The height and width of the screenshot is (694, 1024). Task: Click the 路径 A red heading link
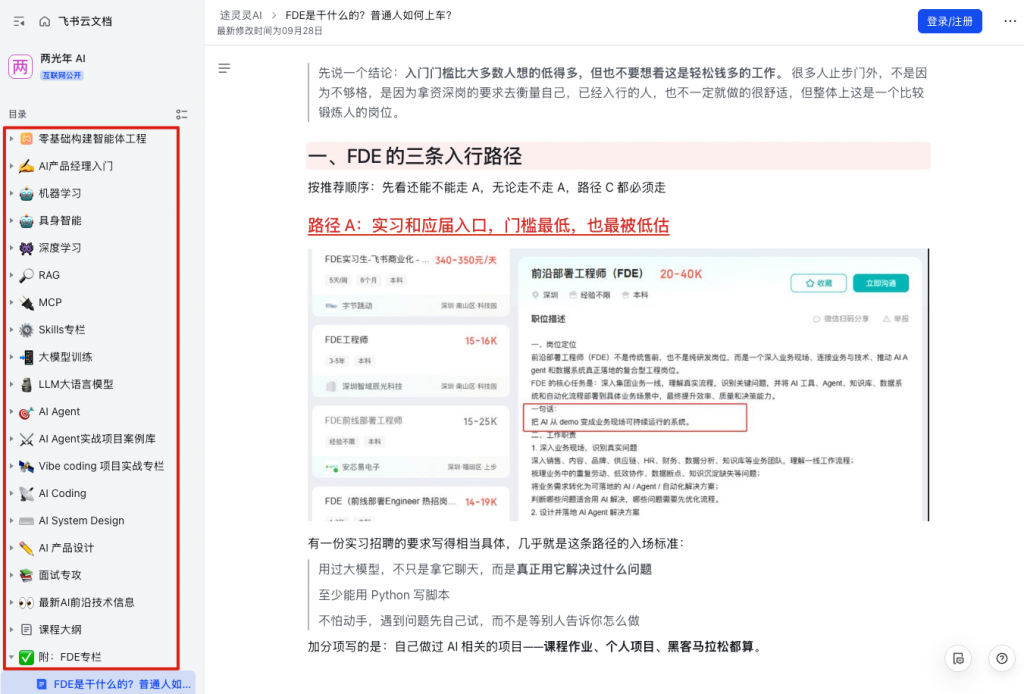click(488, 226)
